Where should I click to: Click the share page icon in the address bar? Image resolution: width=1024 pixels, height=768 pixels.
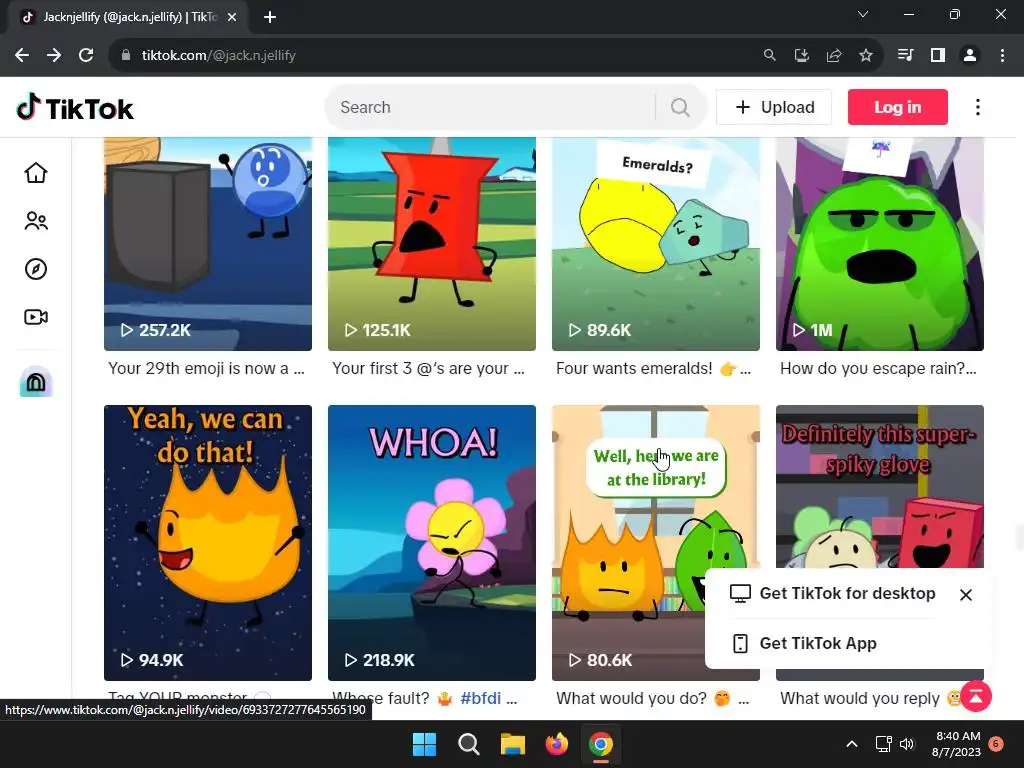(833, 56)
